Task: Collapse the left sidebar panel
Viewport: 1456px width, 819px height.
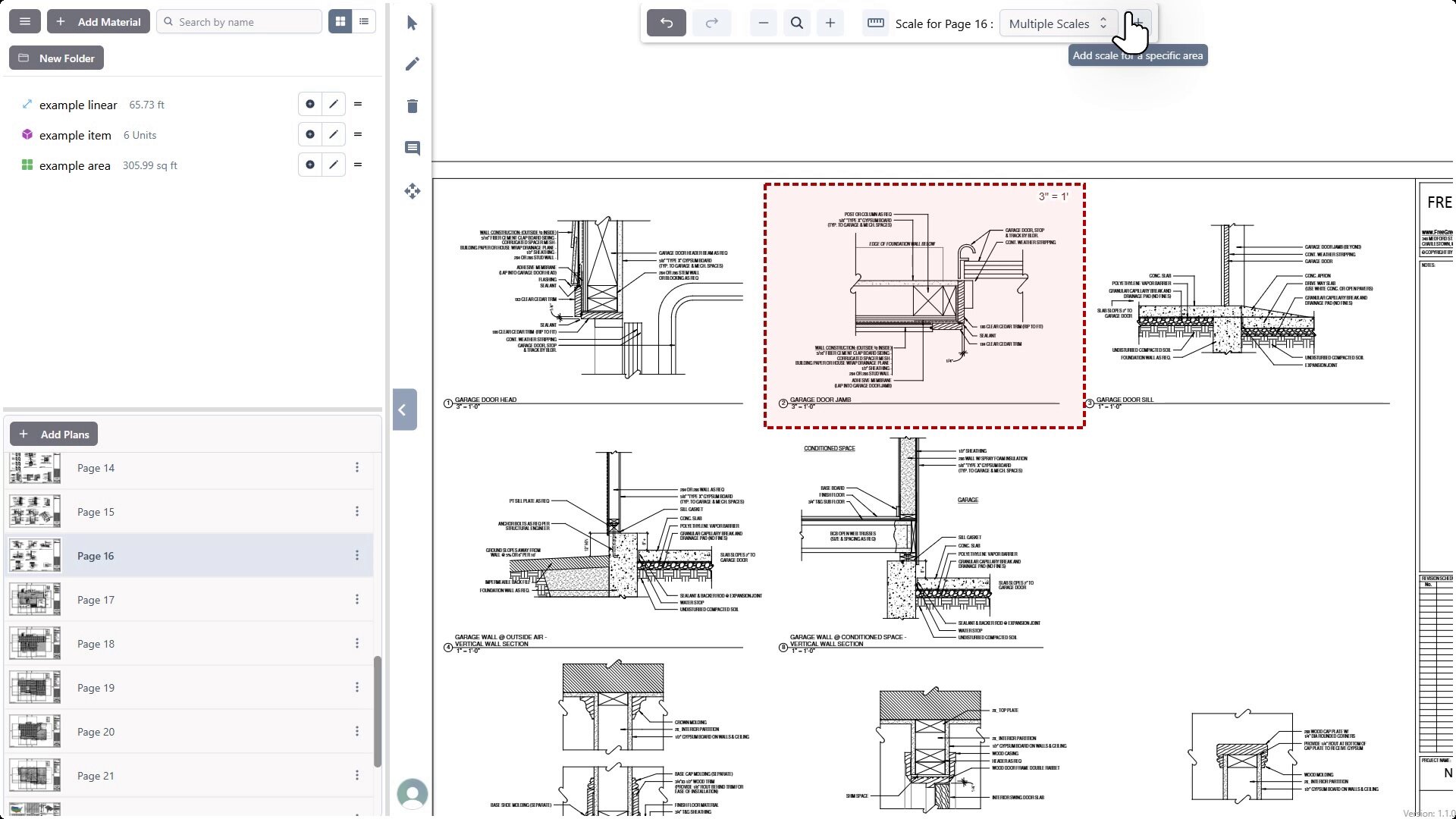Action: click(404, 409)
